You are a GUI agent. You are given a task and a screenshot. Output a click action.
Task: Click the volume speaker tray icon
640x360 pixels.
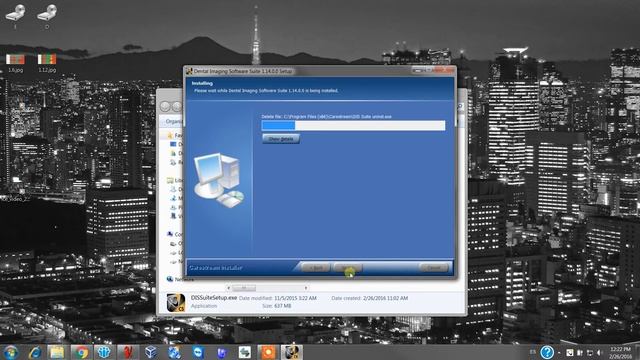600,352
